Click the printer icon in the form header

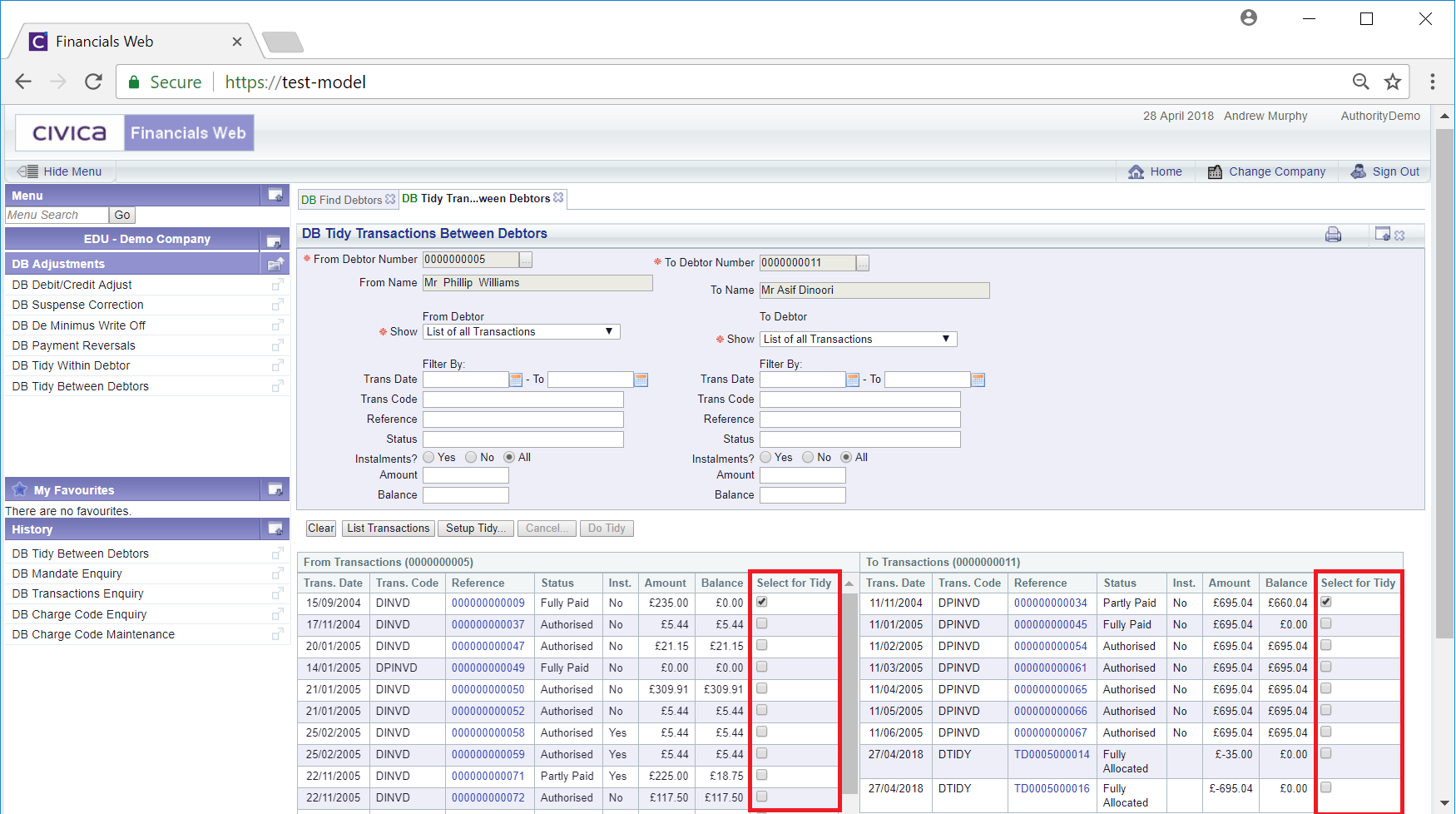[1333, 235]
